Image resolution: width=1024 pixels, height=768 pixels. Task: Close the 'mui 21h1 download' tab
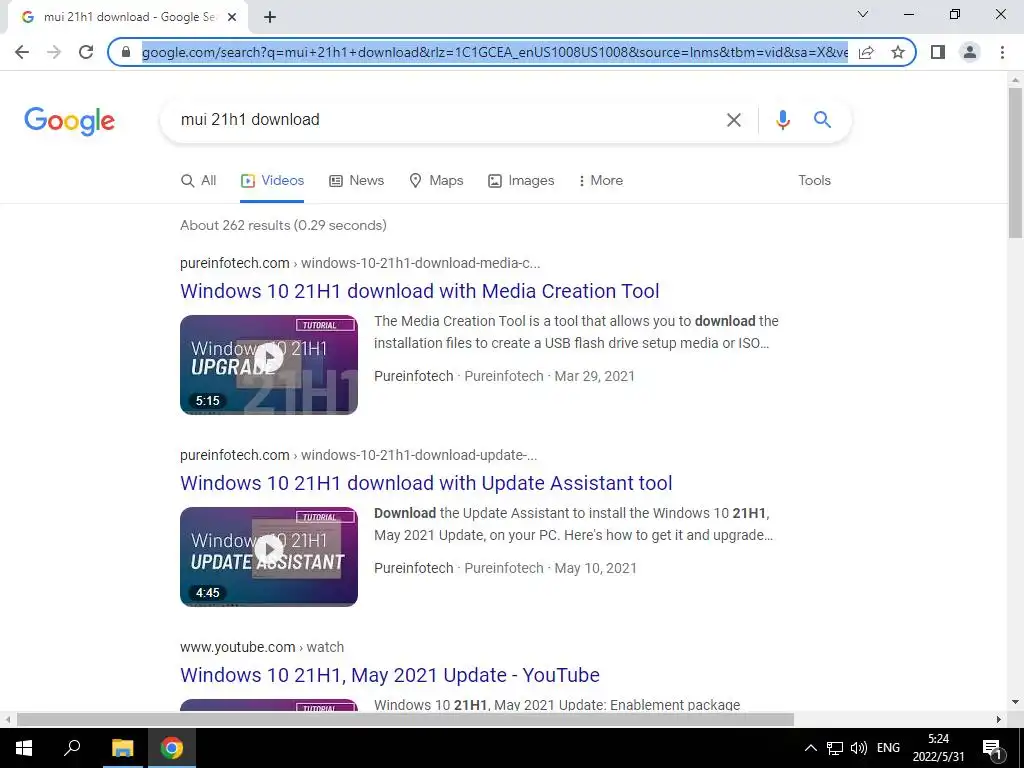click(232, 18)
